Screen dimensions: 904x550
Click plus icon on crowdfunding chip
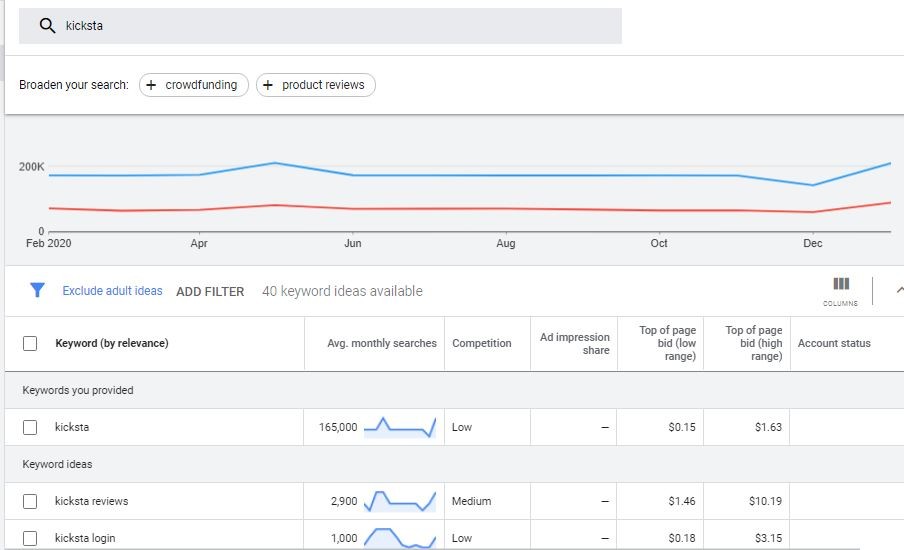tap(151, 85)
